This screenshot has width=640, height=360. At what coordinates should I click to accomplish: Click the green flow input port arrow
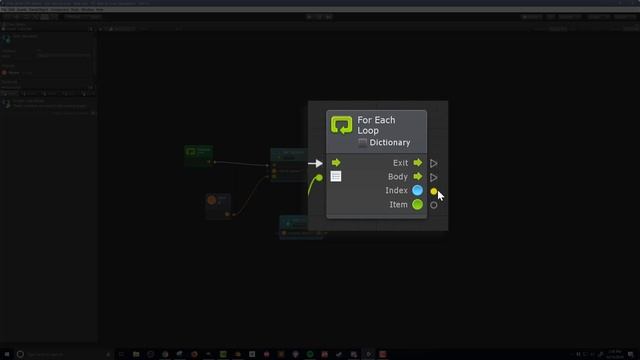click(336, 162)
